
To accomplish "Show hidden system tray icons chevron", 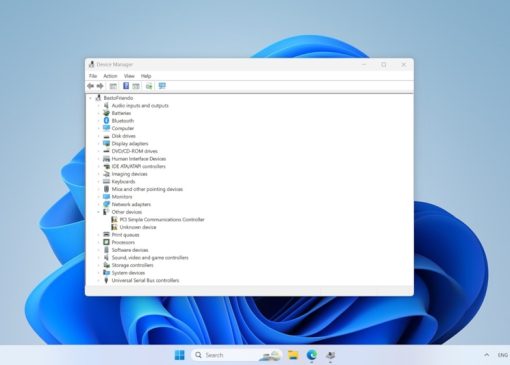I will (x=487, y=355).
